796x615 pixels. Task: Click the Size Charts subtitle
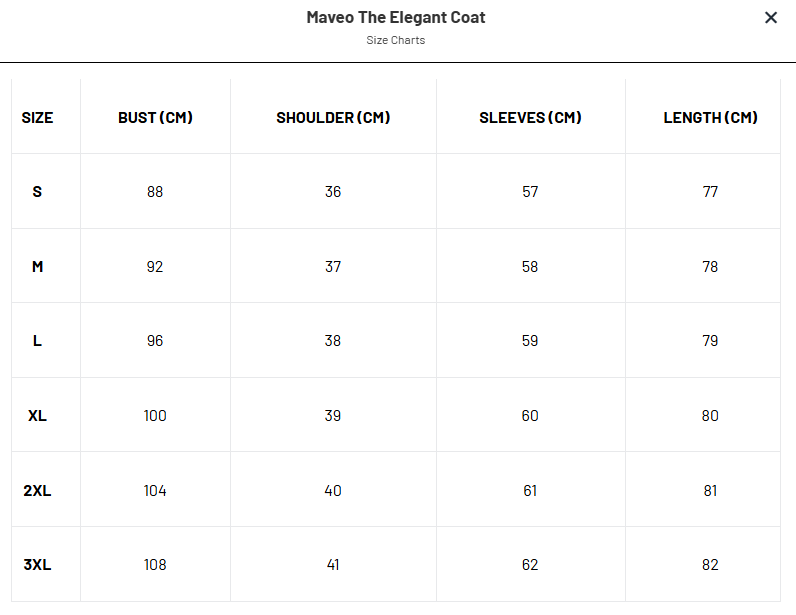[396, 41]
